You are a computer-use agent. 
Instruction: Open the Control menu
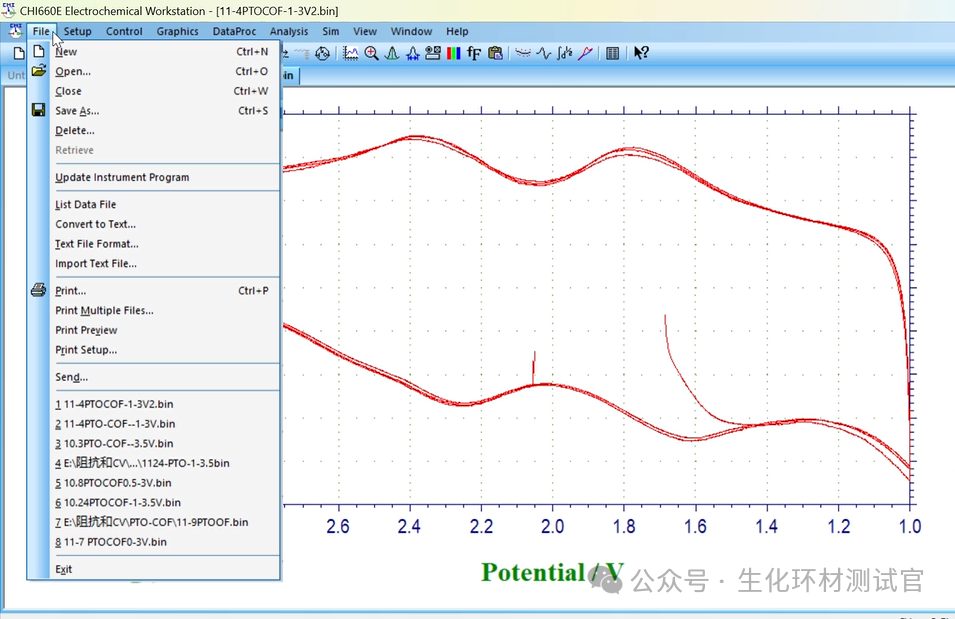pos(124,32)
